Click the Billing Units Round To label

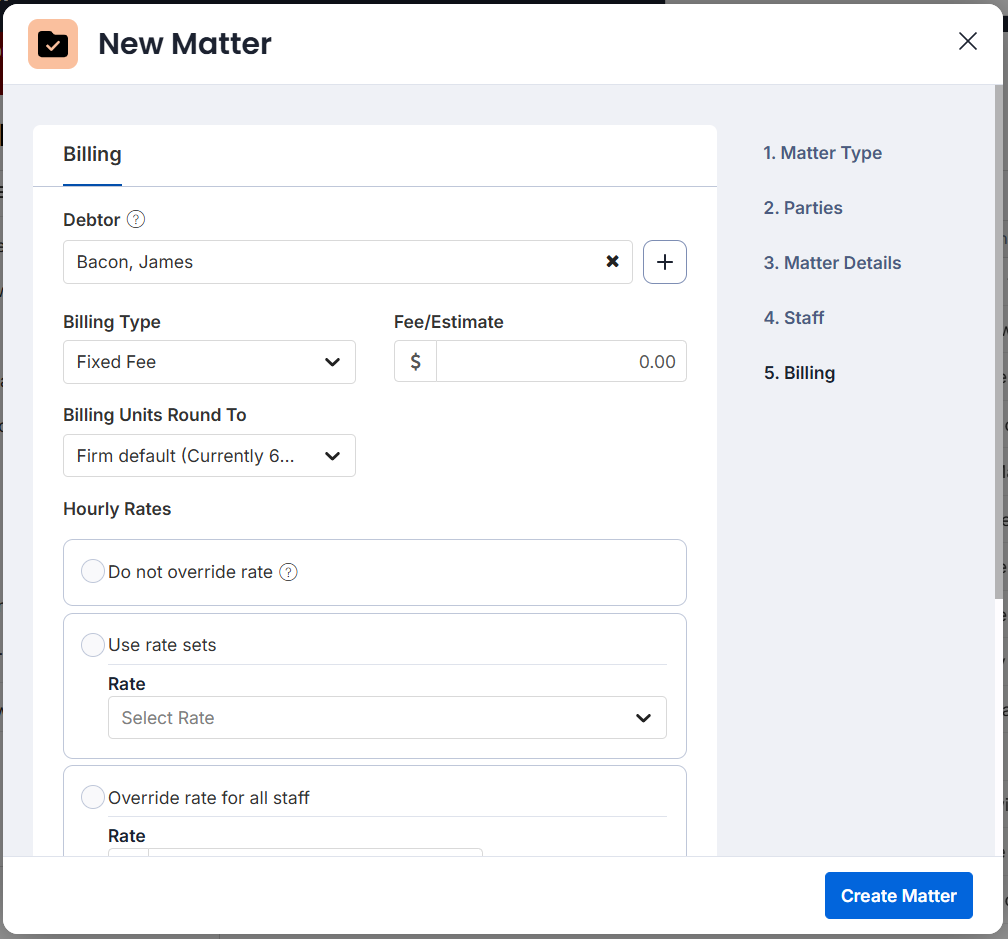154,415
